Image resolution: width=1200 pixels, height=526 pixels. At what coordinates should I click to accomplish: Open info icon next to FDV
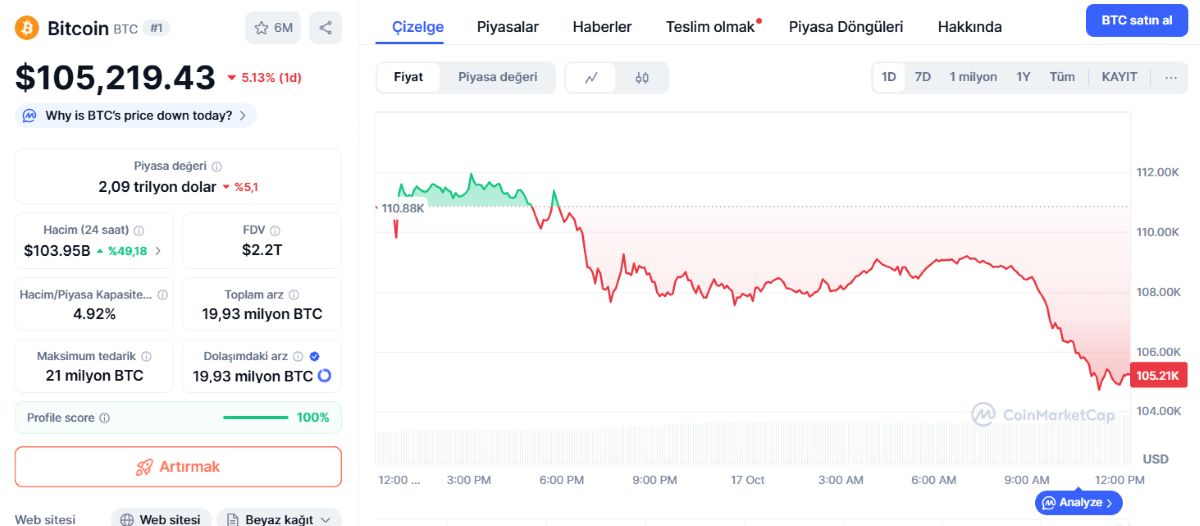point(275,230)
